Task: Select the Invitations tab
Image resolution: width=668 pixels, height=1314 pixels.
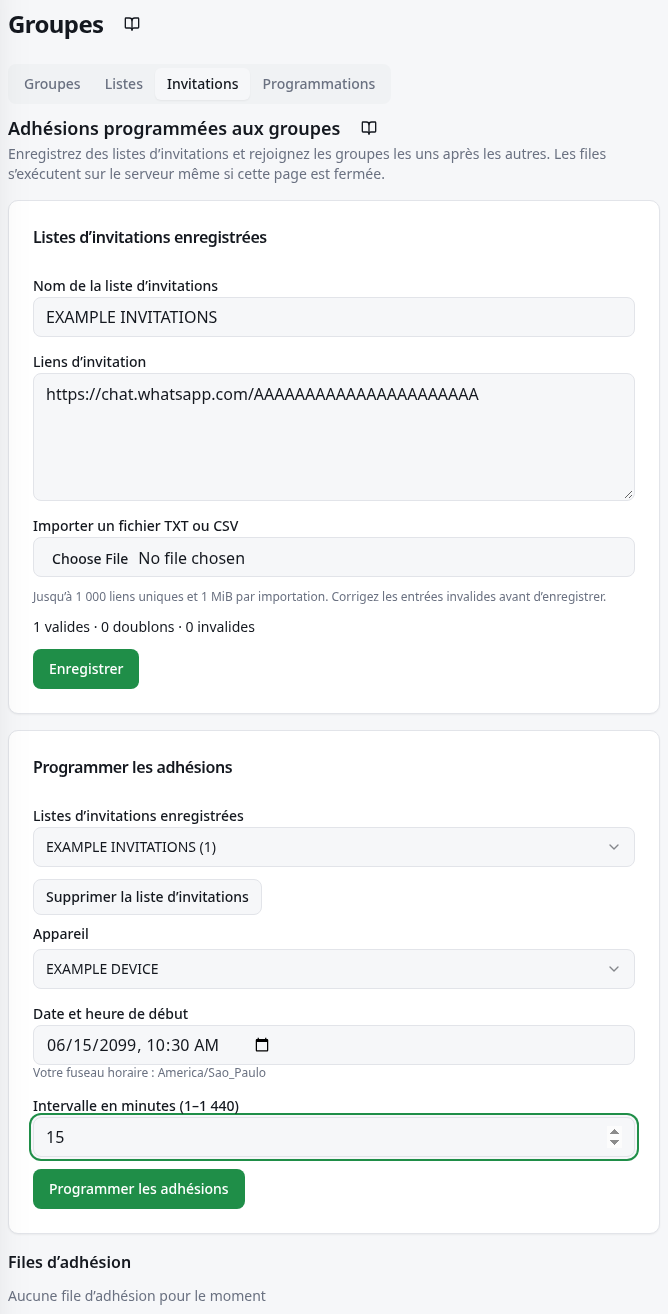Action: [203, 84]
